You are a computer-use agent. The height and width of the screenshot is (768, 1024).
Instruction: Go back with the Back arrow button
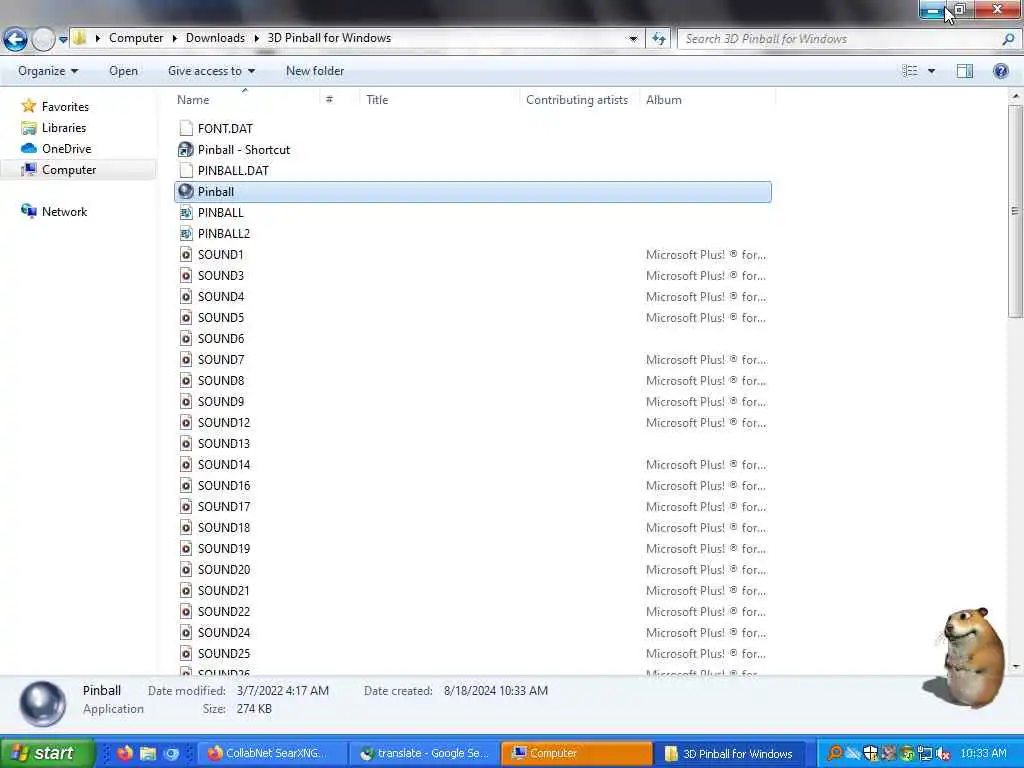(15, 39)
